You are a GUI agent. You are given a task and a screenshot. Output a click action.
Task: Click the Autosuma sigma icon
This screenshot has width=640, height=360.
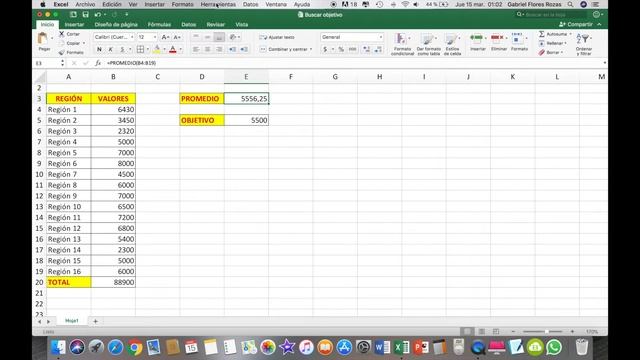pyautogui.click(x=542, y=34)
